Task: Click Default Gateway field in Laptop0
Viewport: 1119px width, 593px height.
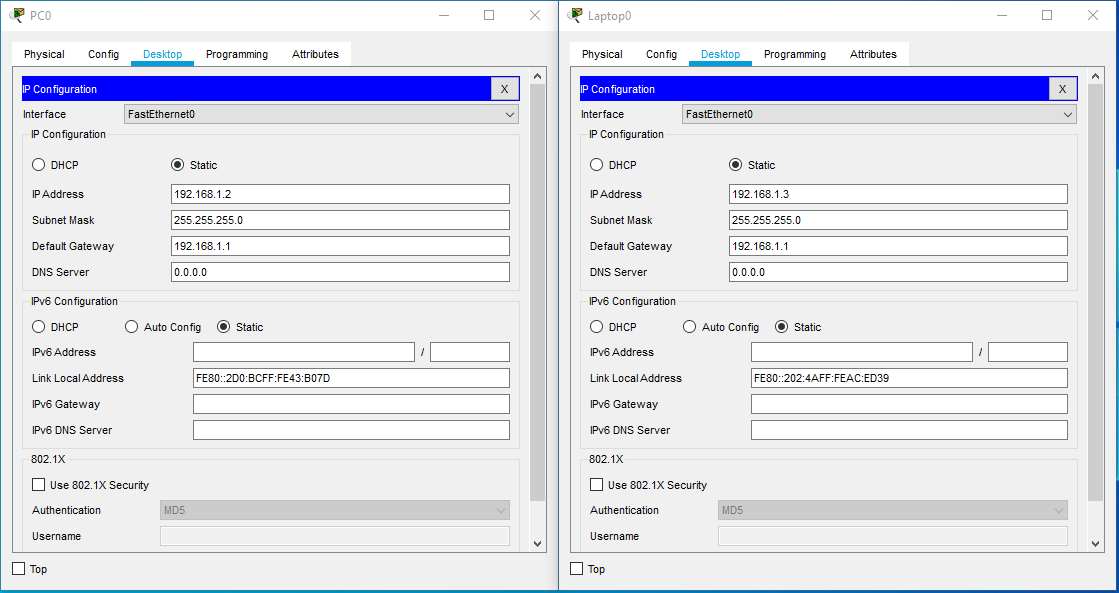Action: point(898,246)
